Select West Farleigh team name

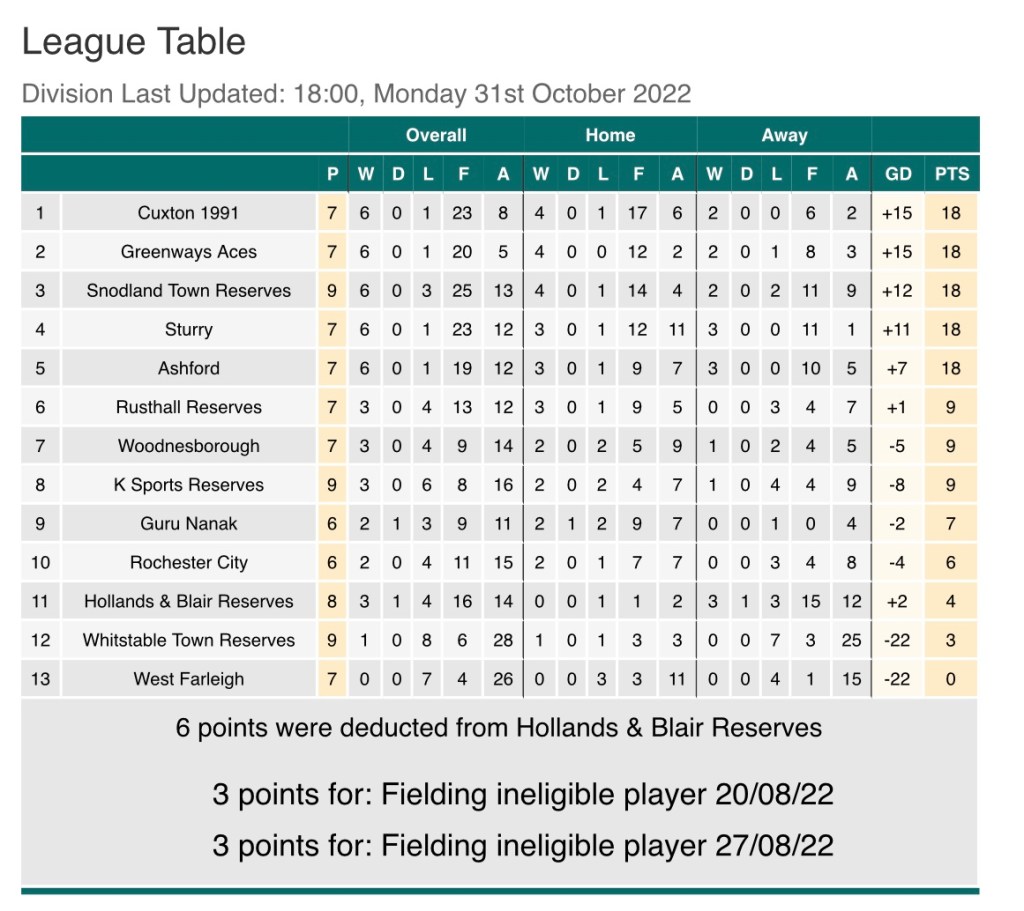click(x=188, y=679)
